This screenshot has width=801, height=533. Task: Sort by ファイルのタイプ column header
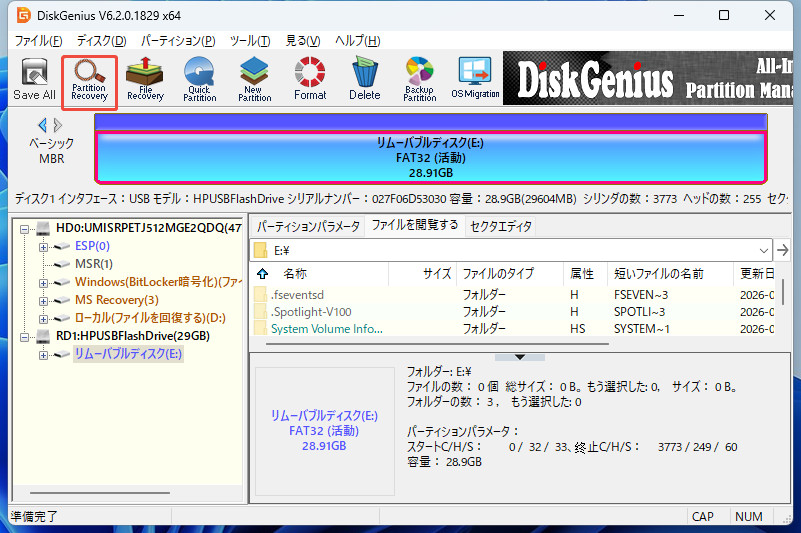510,274
